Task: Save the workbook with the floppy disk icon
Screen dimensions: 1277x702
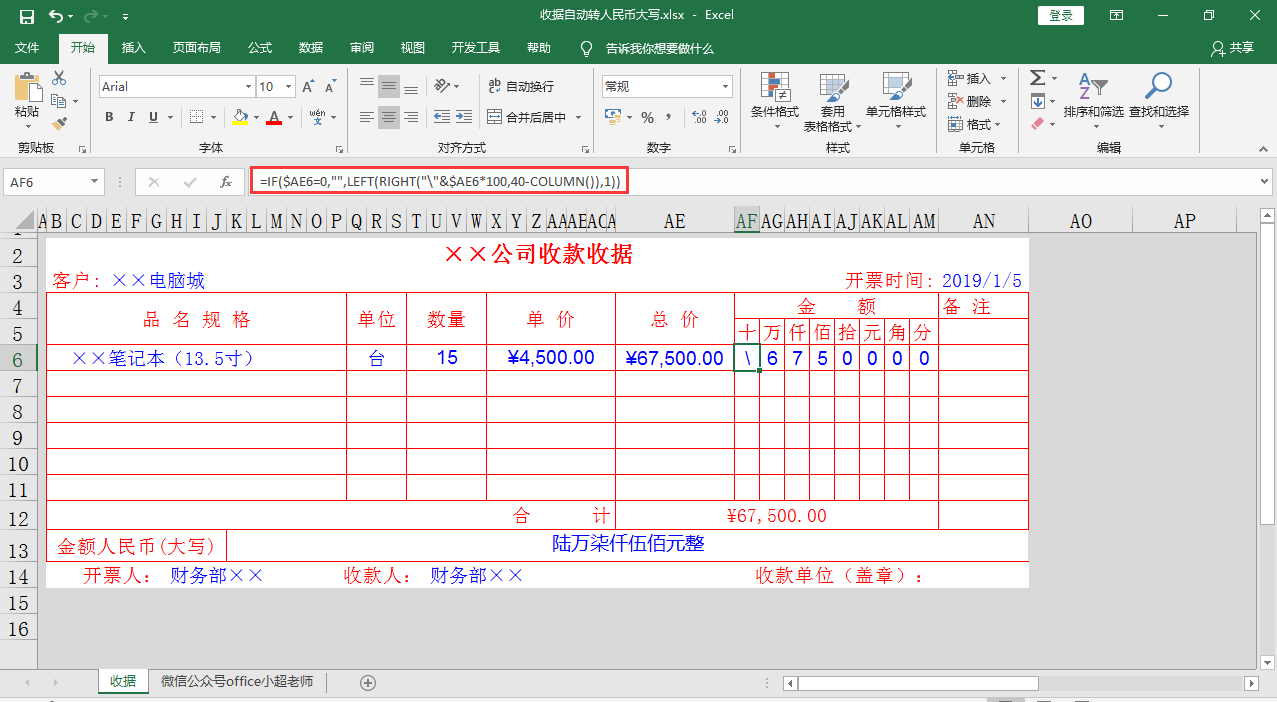Action: coord(26,16)
